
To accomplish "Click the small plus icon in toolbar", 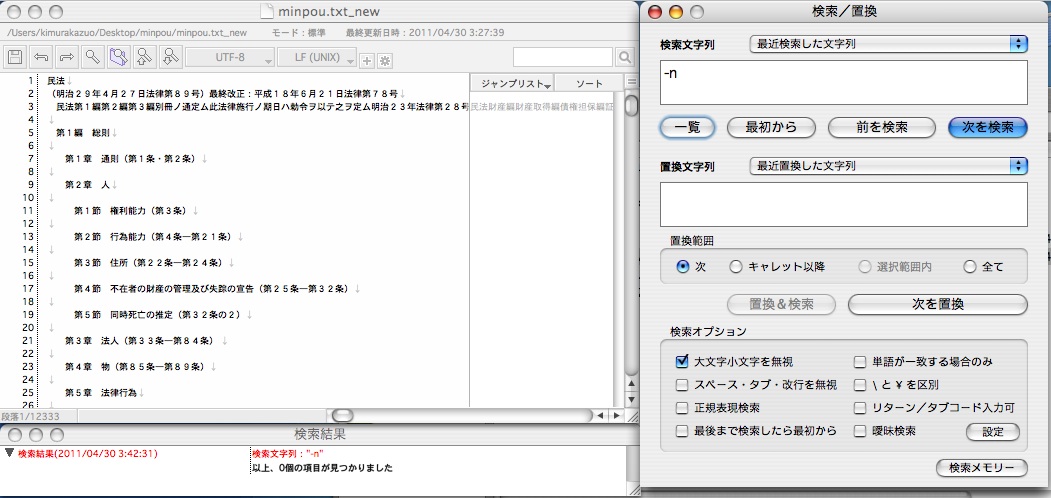I will point(367,61).
